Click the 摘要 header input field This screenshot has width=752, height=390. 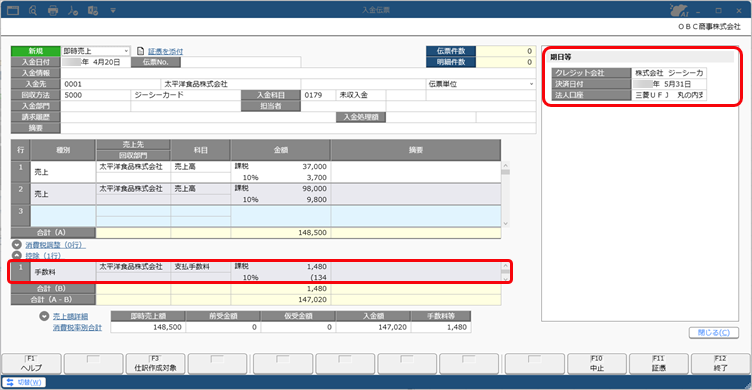coord(298,128)
